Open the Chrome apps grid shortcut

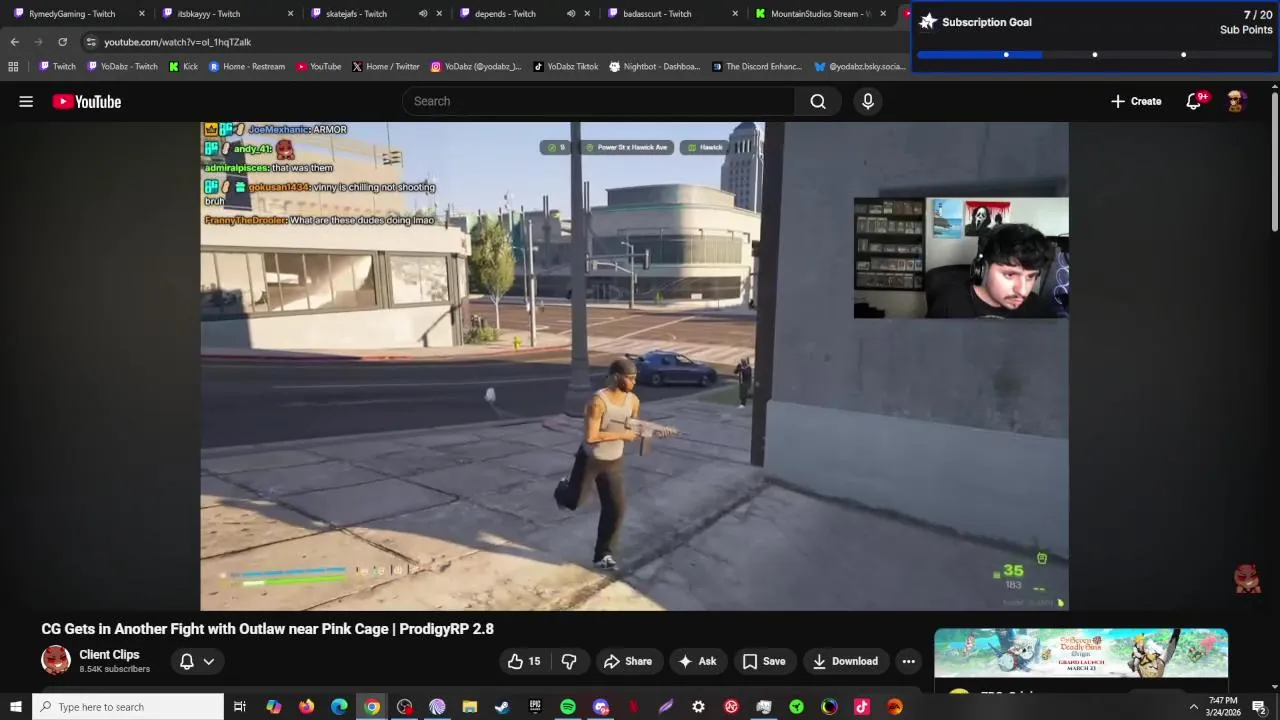(13, 67)
